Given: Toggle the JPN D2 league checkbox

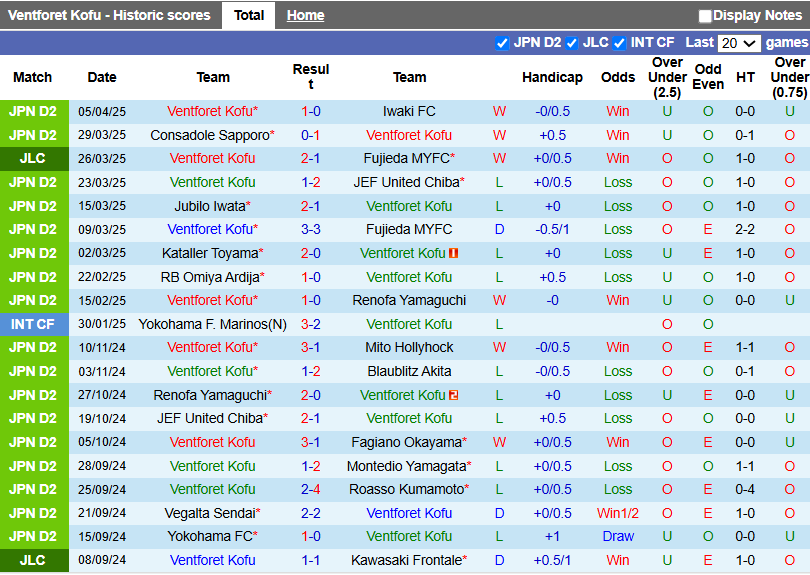Looking at the screenshot, I should coord(502,43).
